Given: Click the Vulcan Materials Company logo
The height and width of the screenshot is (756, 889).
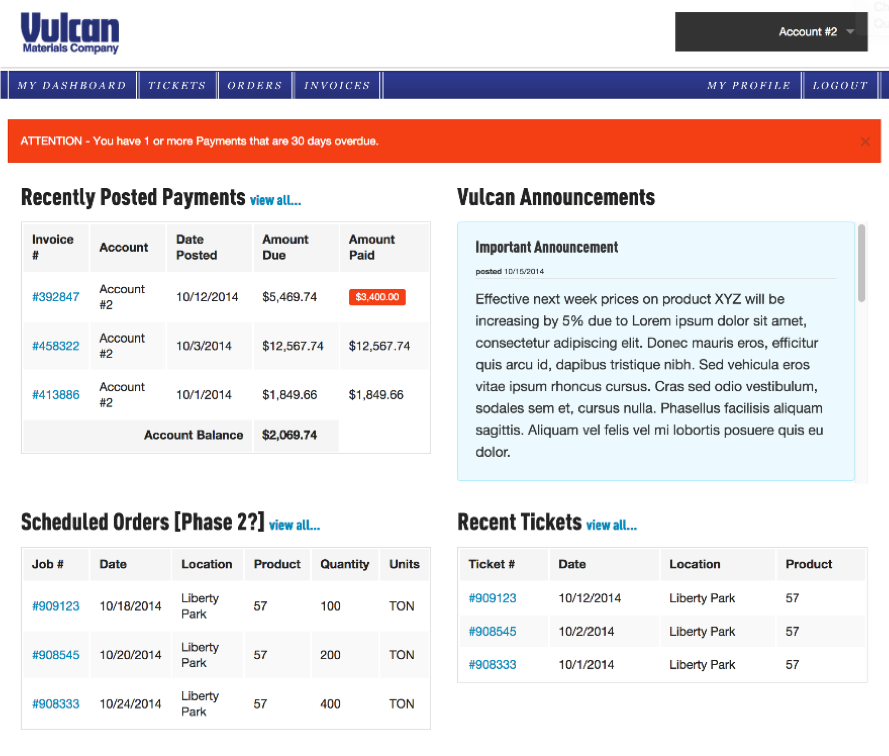Looking at the screenshot, I should 70,34.
